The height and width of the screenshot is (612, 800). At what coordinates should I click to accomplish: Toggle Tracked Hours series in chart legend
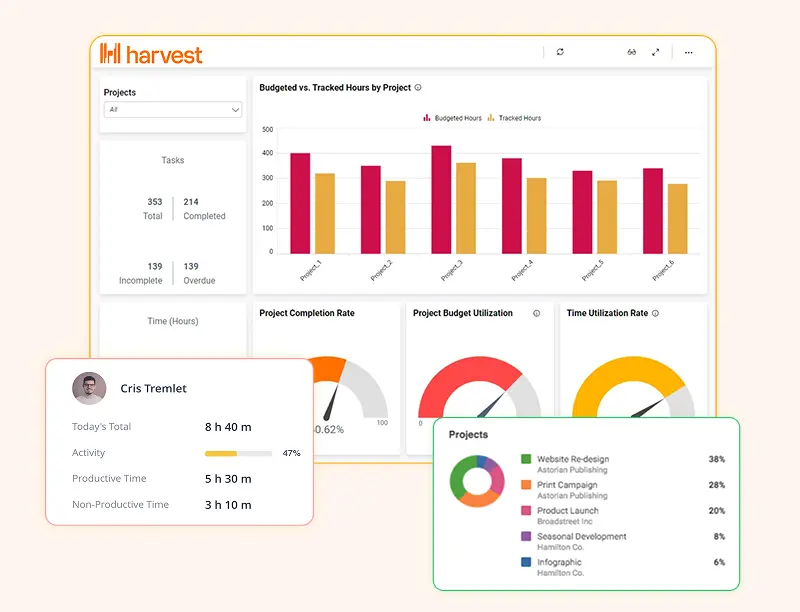coord(514,118)
